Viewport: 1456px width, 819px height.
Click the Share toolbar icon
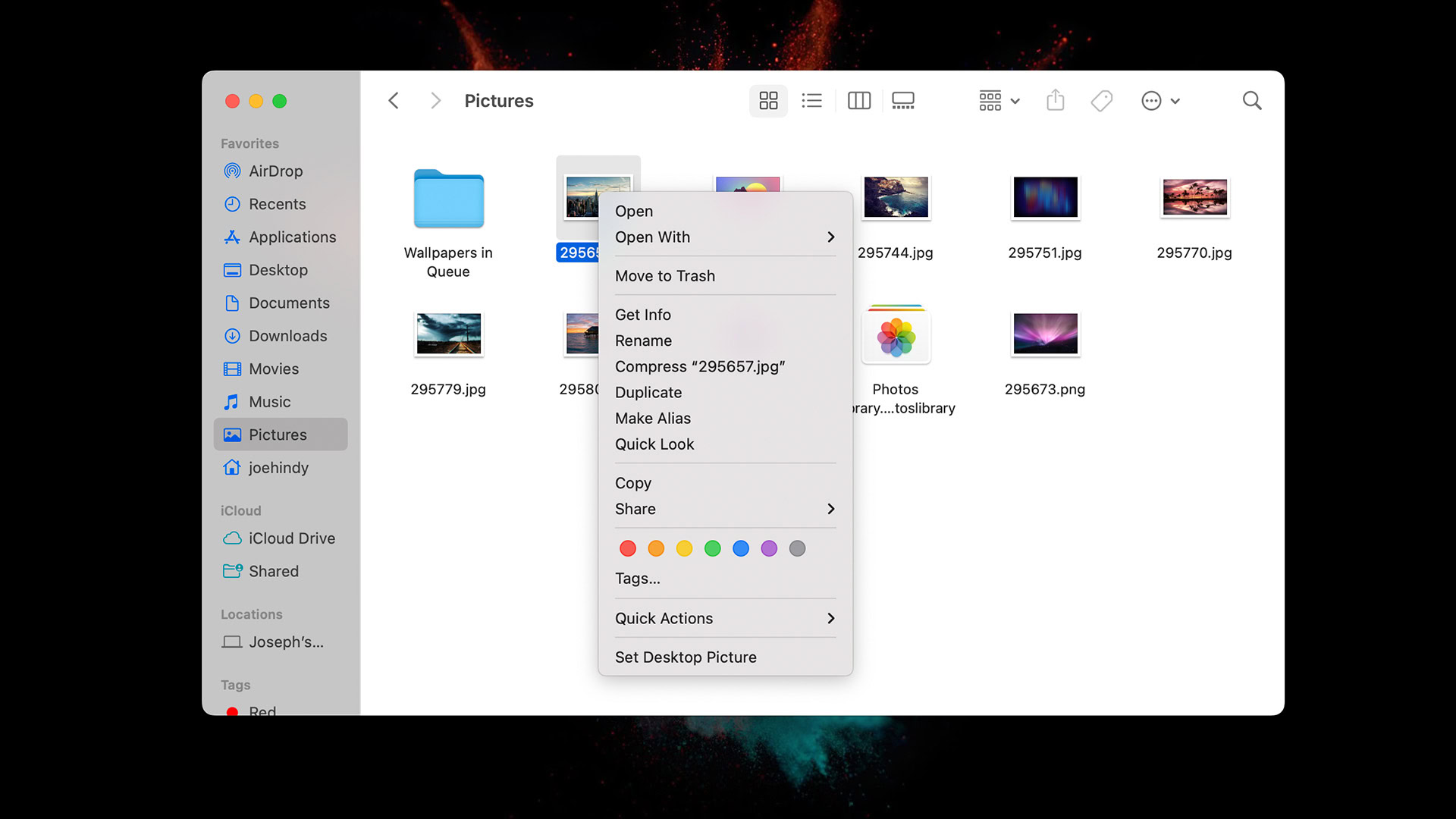click(x=1055, y=101)
